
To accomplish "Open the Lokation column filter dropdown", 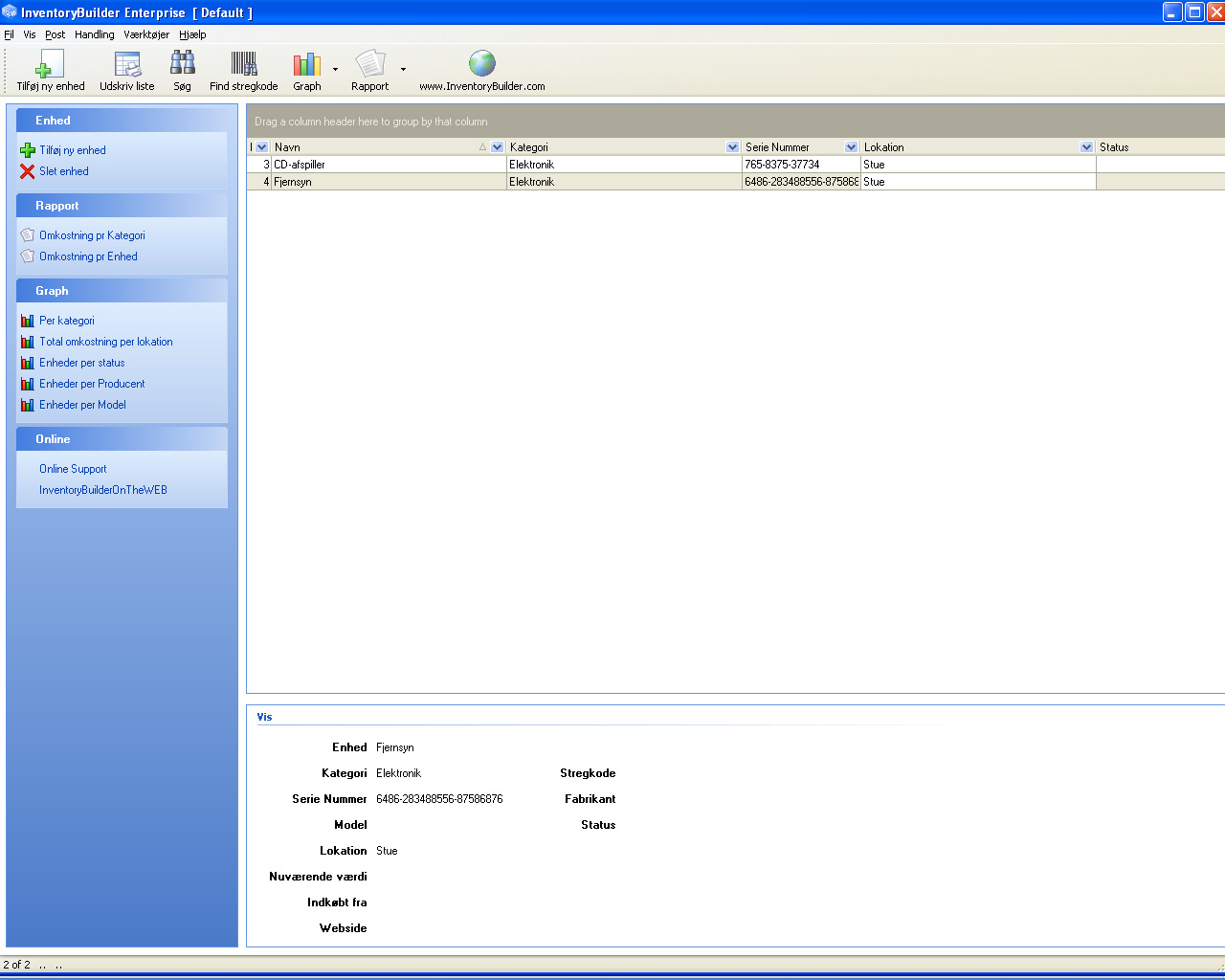I will (1086, 147).
